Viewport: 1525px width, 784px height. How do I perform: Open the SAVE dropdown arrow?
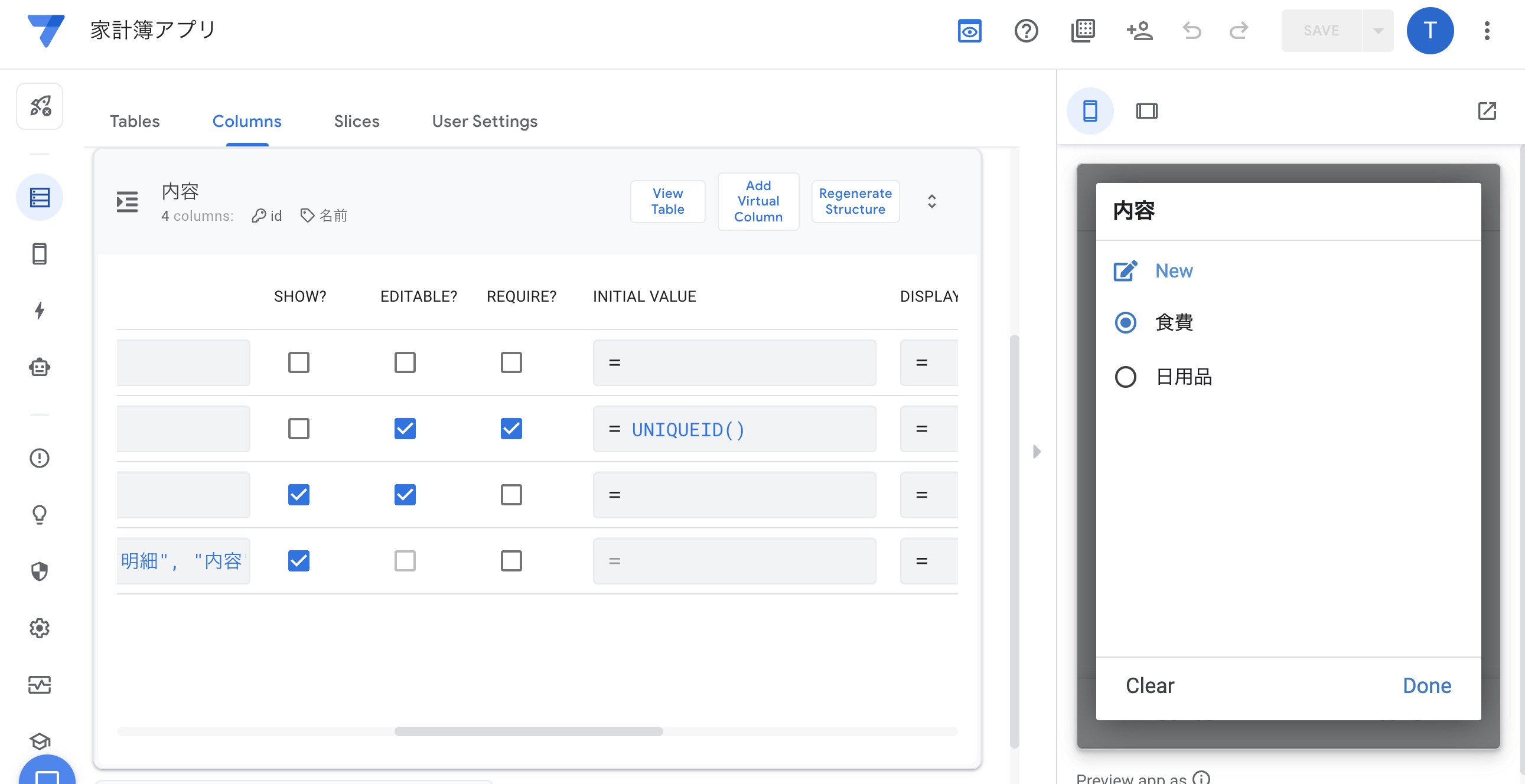(x=1377, y=31)
